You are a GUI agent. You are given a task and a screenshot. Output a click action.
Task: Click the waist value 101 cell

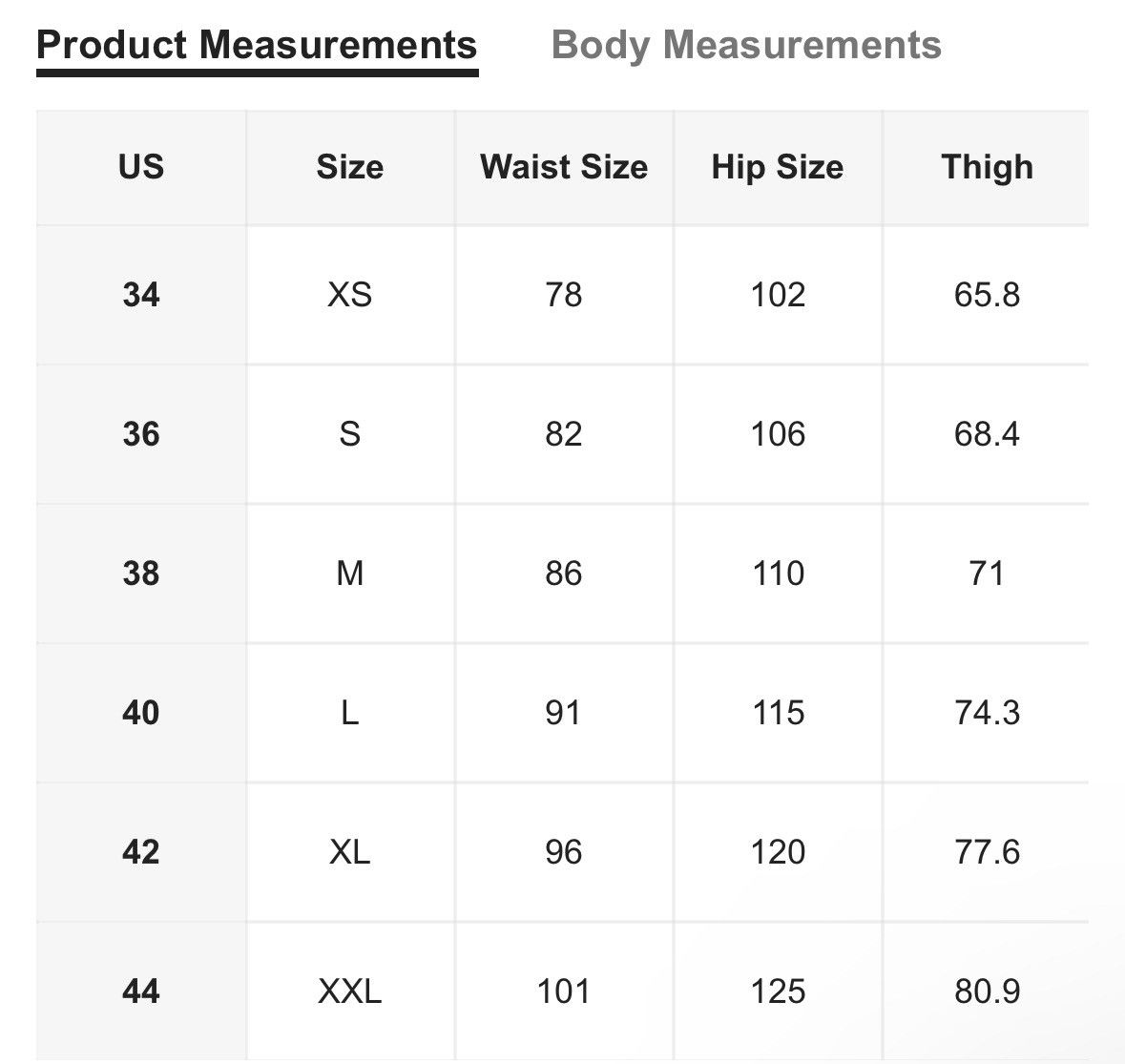[564, 991]
